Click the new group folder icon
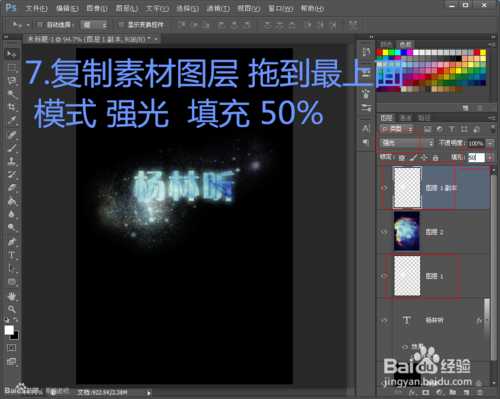The width and height of the screenshot is (500, 399). point(453,392)
